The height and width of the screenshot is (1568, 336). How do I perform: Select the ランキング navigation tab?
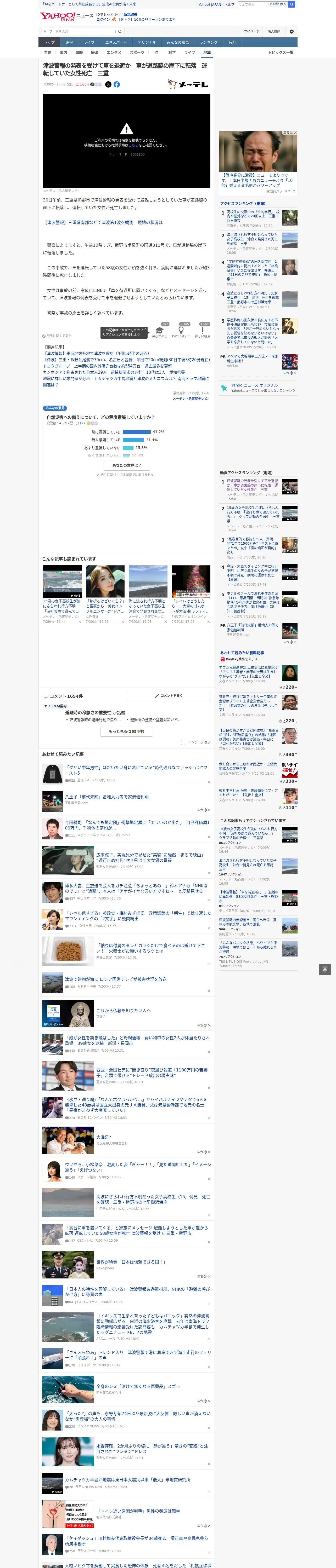click(x=209, y=42)
